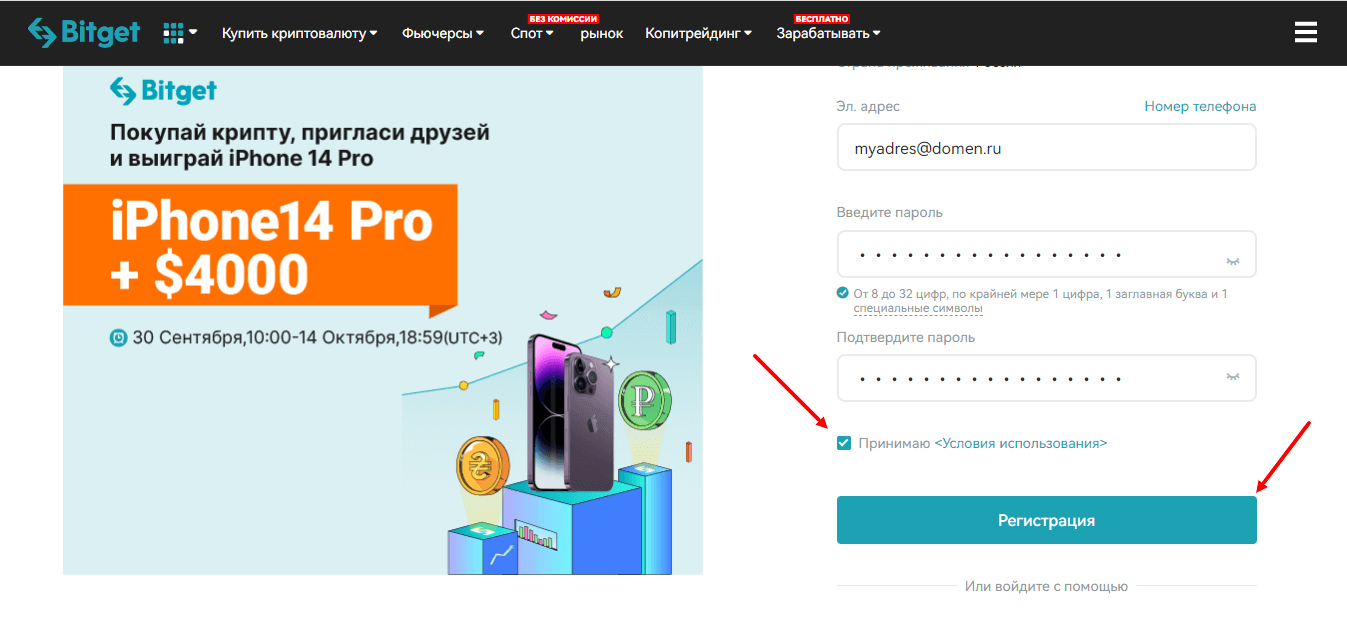This screenshot has height=617, width=1347.
Task: Expand the Копитрейдинг dropdown
Action: click(x=699, y=33)
